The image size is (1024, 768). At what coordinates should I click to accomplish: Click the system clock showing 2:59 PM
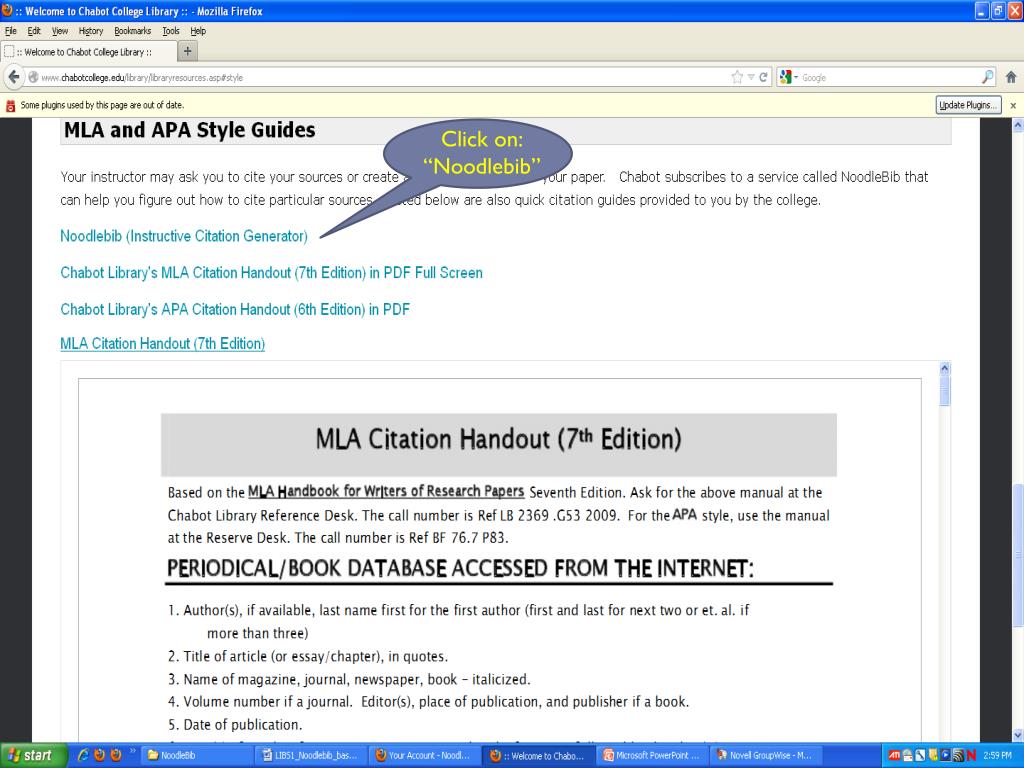(x=998, y=756)
